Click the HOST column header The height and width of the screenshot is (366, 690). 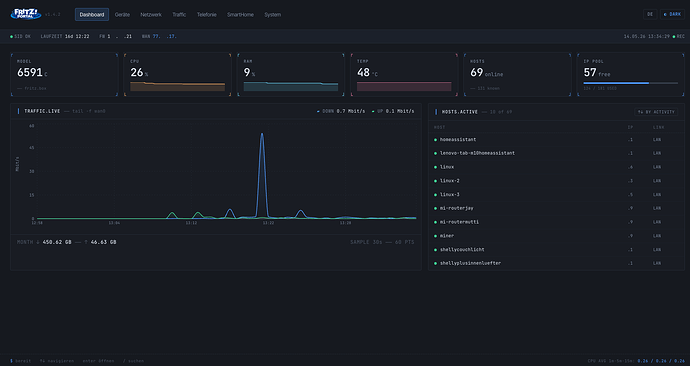439,127
